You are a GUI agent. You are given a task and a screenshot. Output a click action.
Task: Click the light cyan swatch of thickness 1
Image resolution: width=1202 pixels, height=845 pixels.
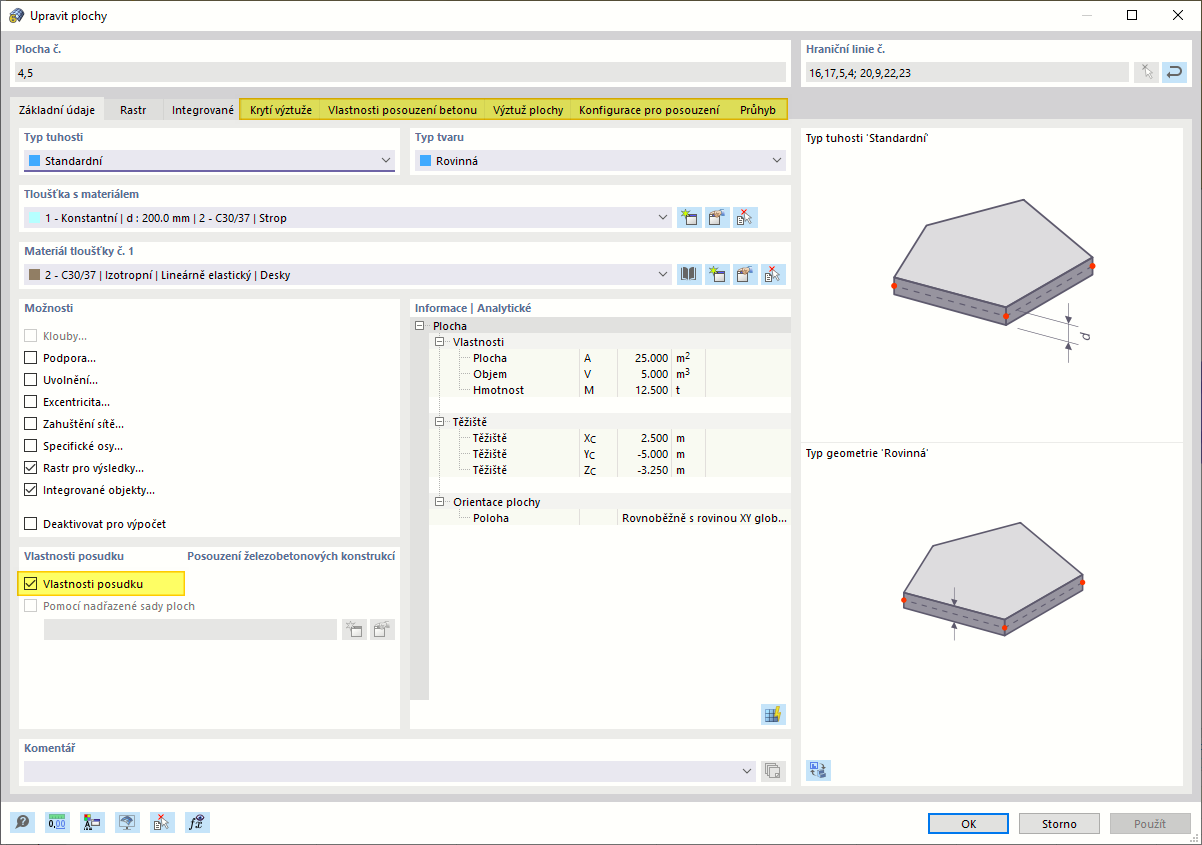pyautogui.click(x=35, y=217)
